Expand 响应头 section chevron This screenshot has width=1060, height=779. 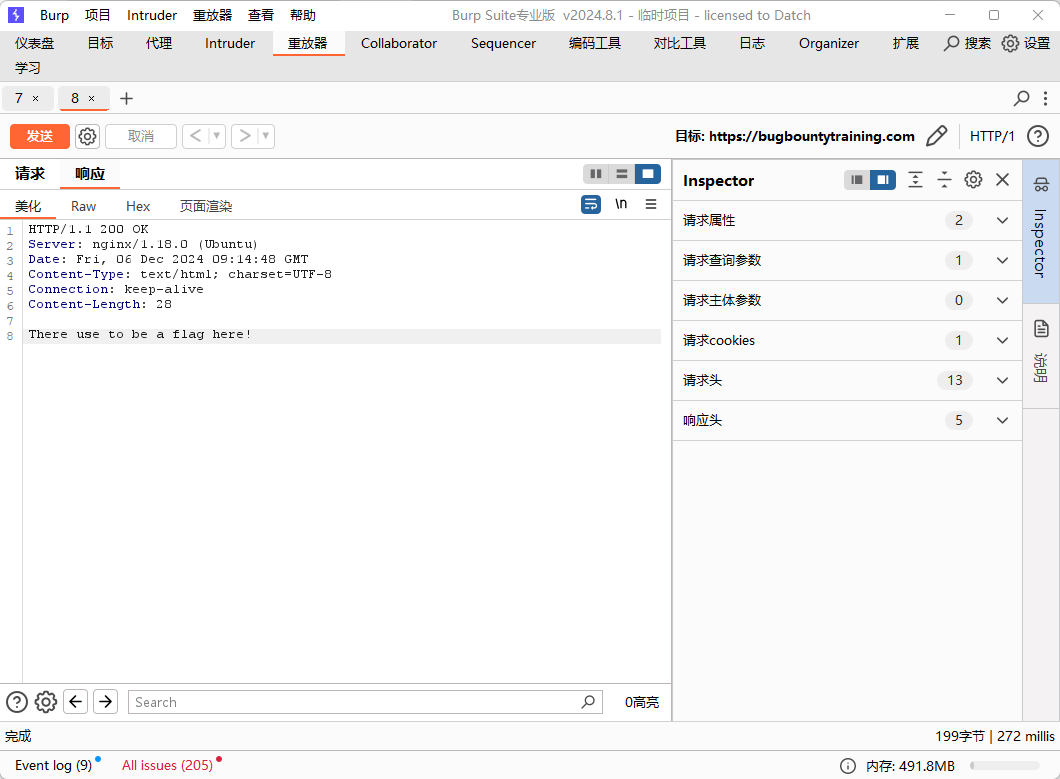click(x=1003, y=420)
